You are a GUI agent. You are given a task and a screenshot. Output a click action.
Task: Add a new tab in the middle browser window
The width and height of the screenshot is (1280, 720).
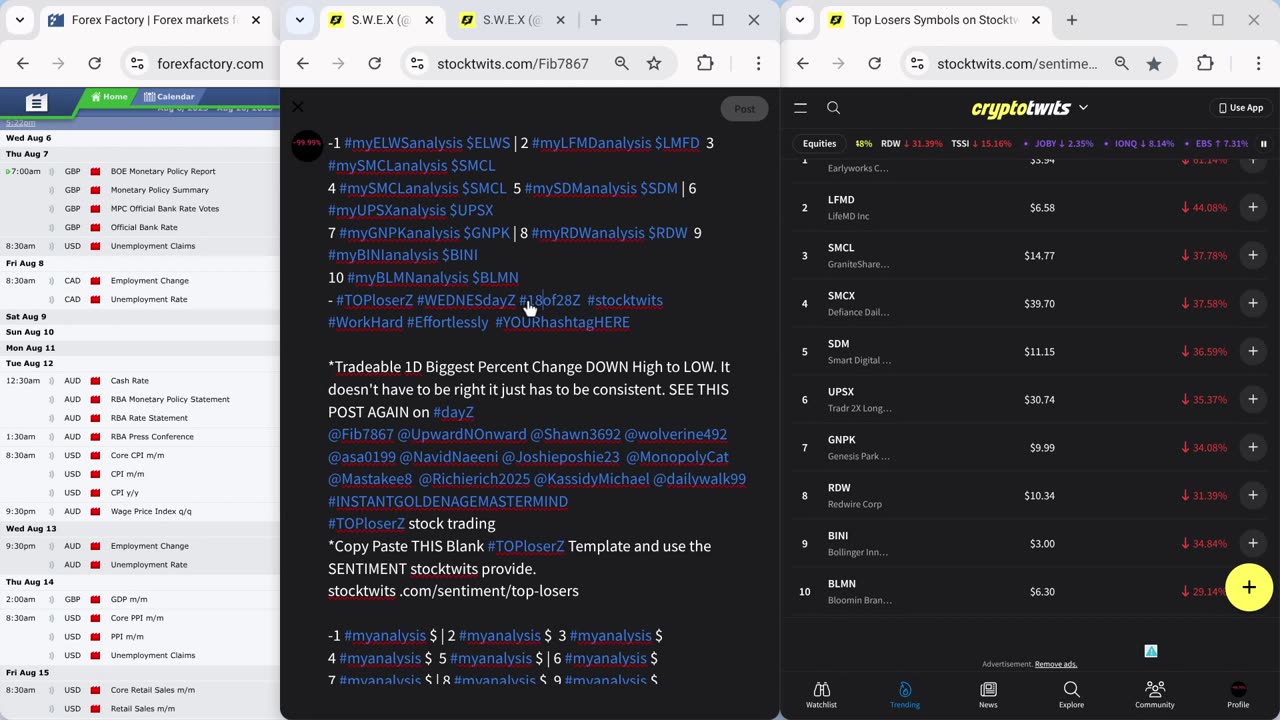(x=596, y=20)
